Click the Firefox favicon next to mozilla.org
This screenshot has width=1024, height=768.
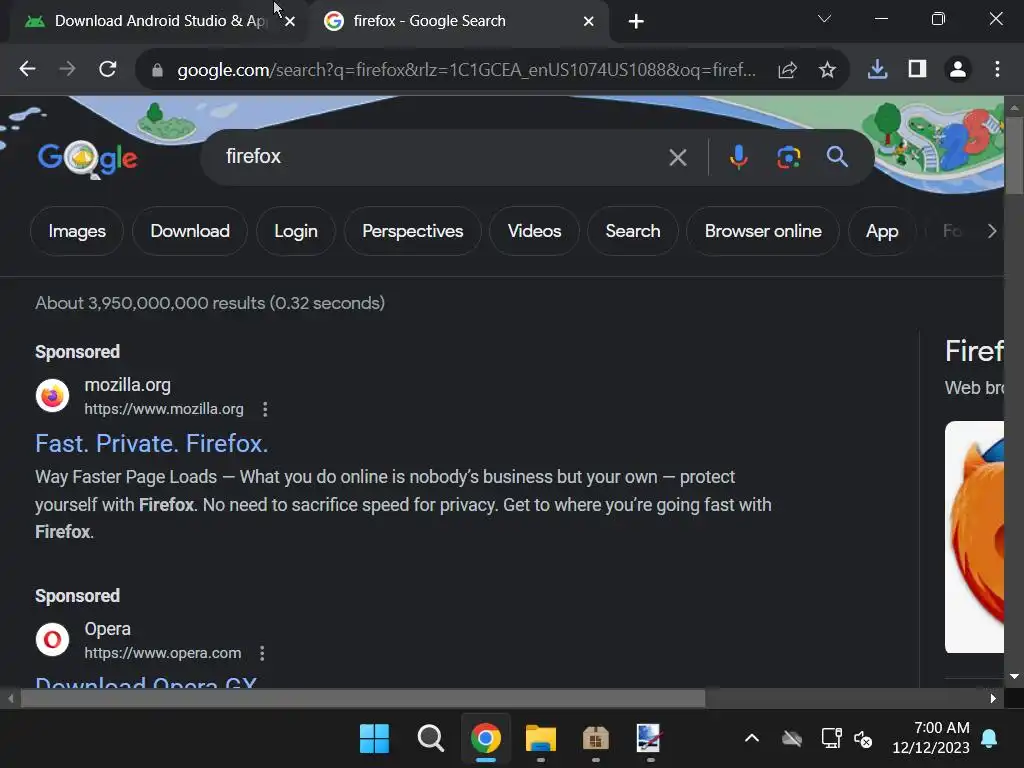point(52,396)
